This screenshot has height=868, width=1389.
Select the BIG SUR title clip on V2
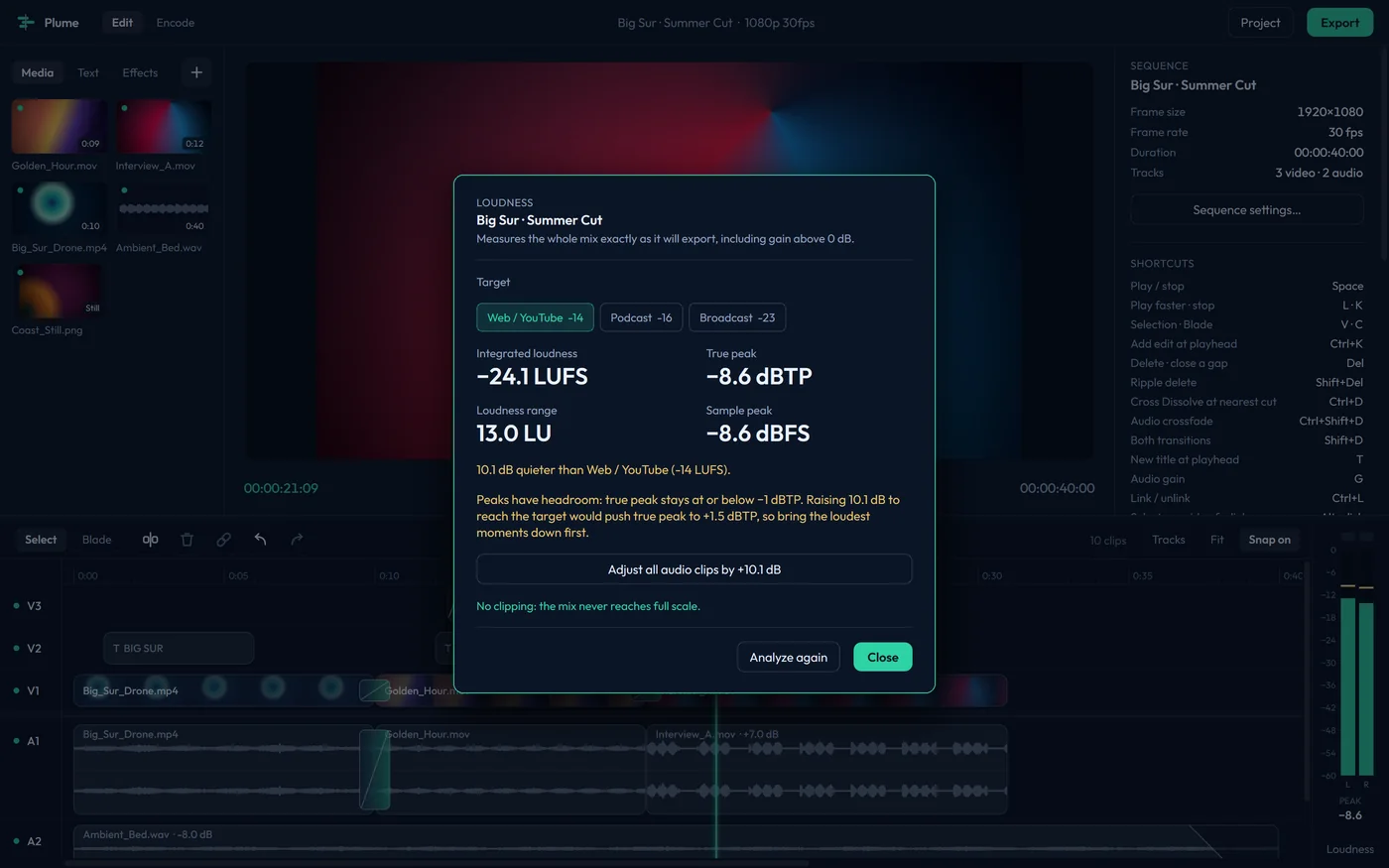tap(179, 648)
